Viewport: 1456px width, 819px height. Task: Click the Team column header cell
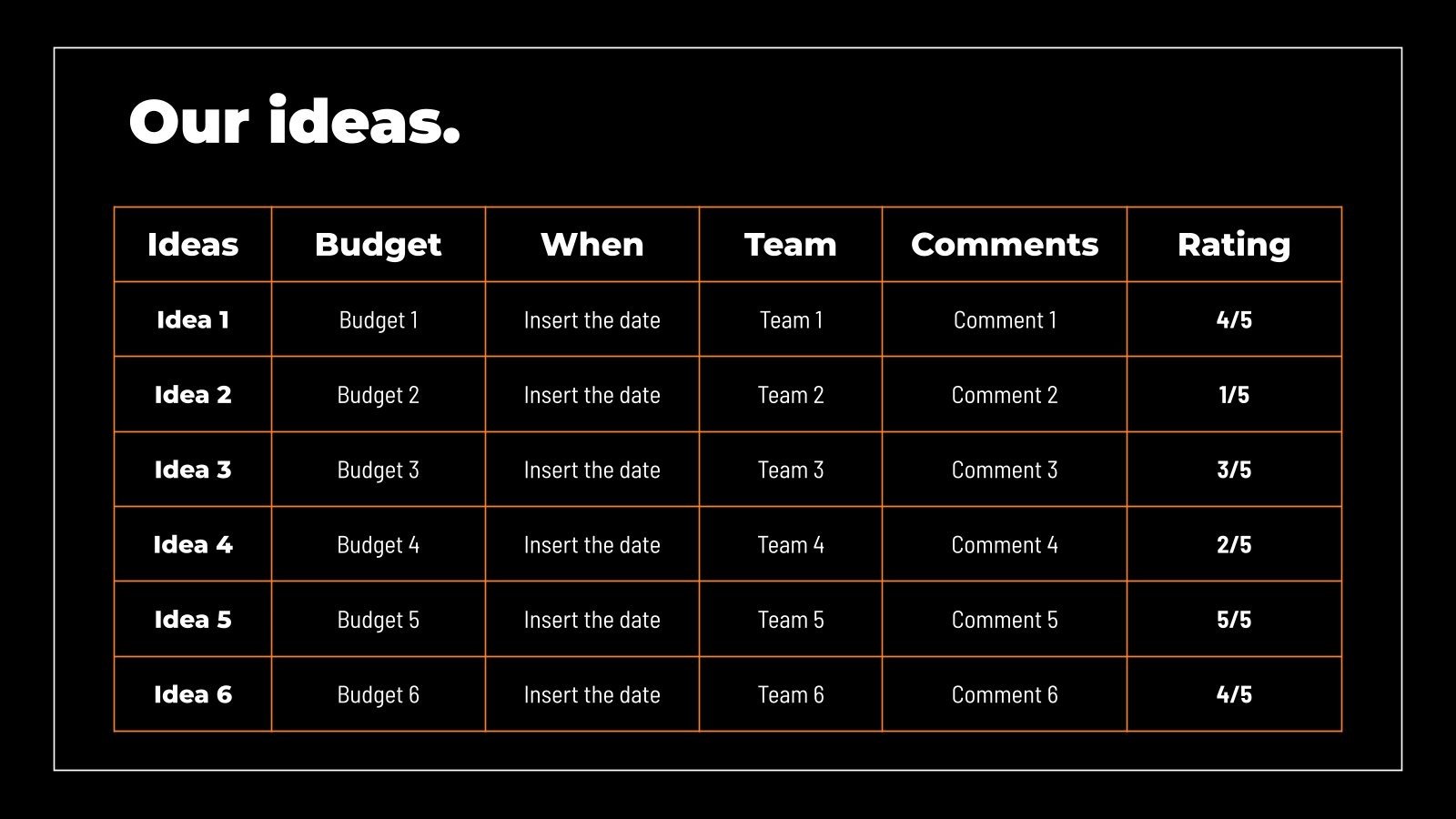coord(790,244)
